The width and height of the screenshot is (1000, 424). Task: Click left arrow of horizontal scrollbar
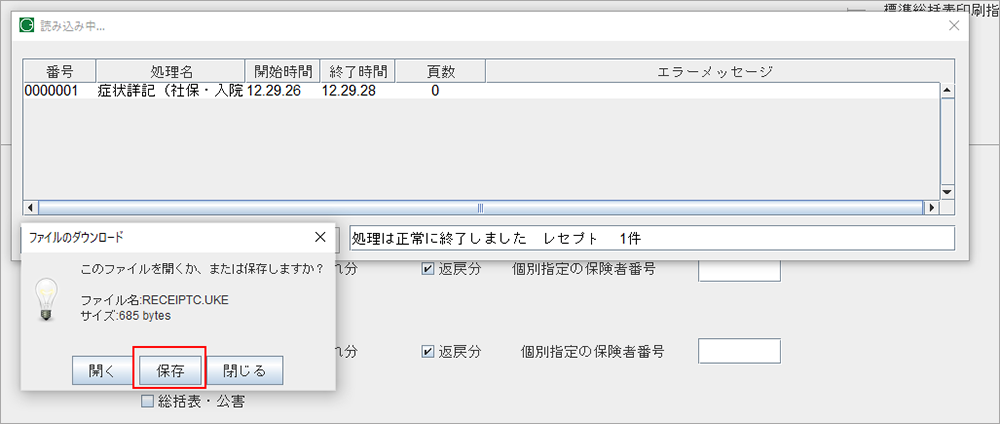tap(31, 208)
